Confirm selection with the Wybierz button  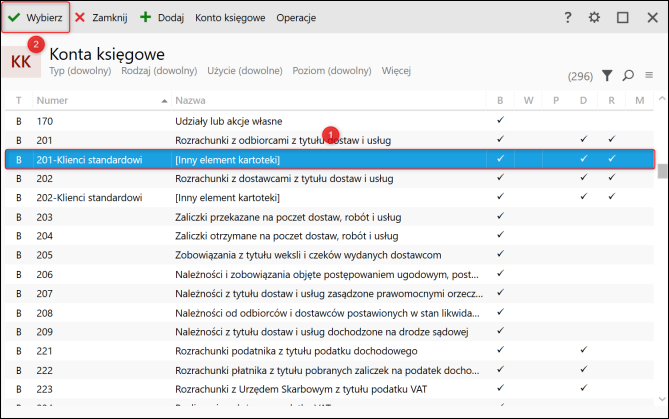tap(36, 17)
